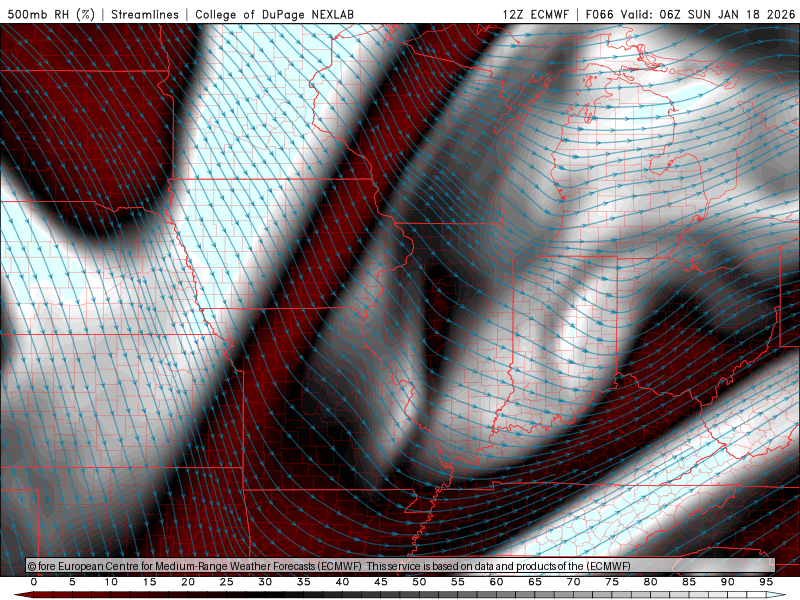Click the "75" value on the color scale

612,582
